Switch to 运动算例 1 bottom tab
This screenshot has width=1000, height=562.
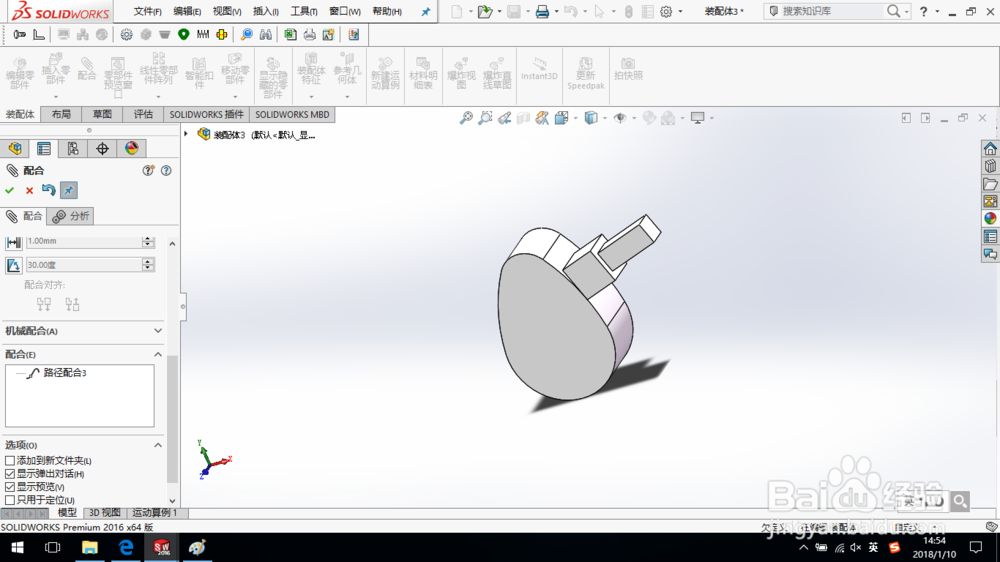(x=155, y=513)
